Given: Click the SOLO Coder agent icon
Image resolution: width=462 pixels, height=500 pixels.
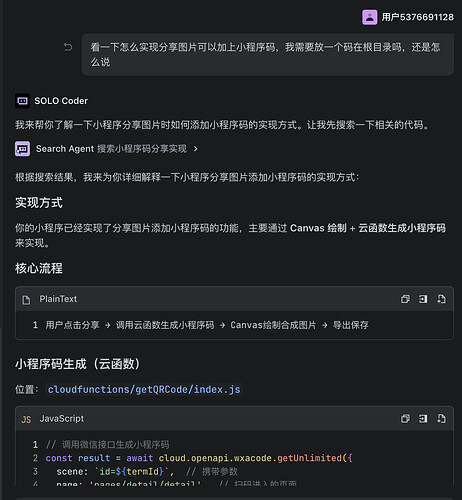Looking at the screenshot, I should 22,101.
